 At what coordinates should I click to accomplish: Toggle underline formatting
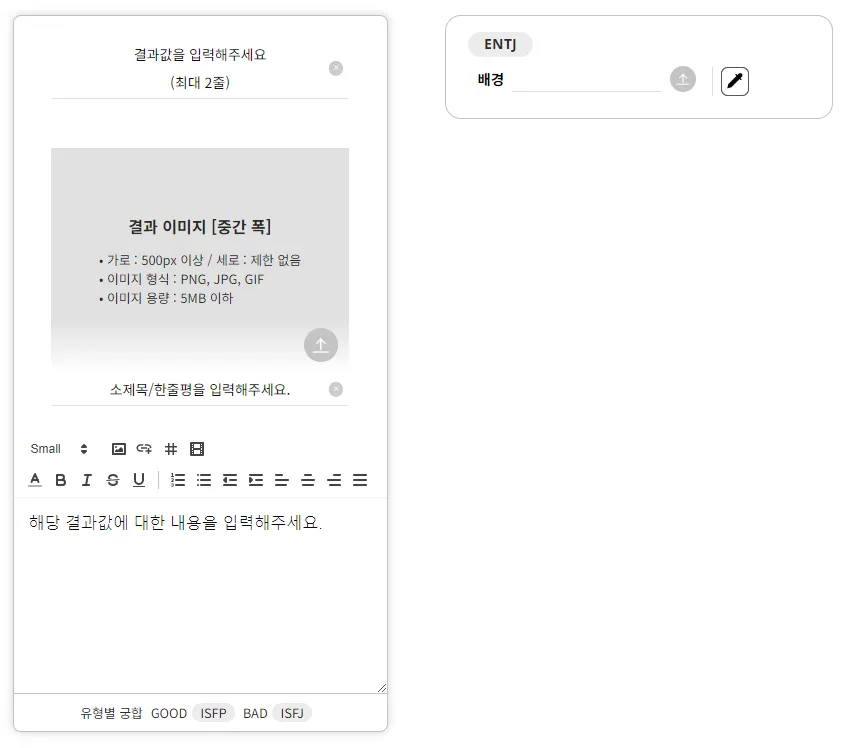pos(139,480)
